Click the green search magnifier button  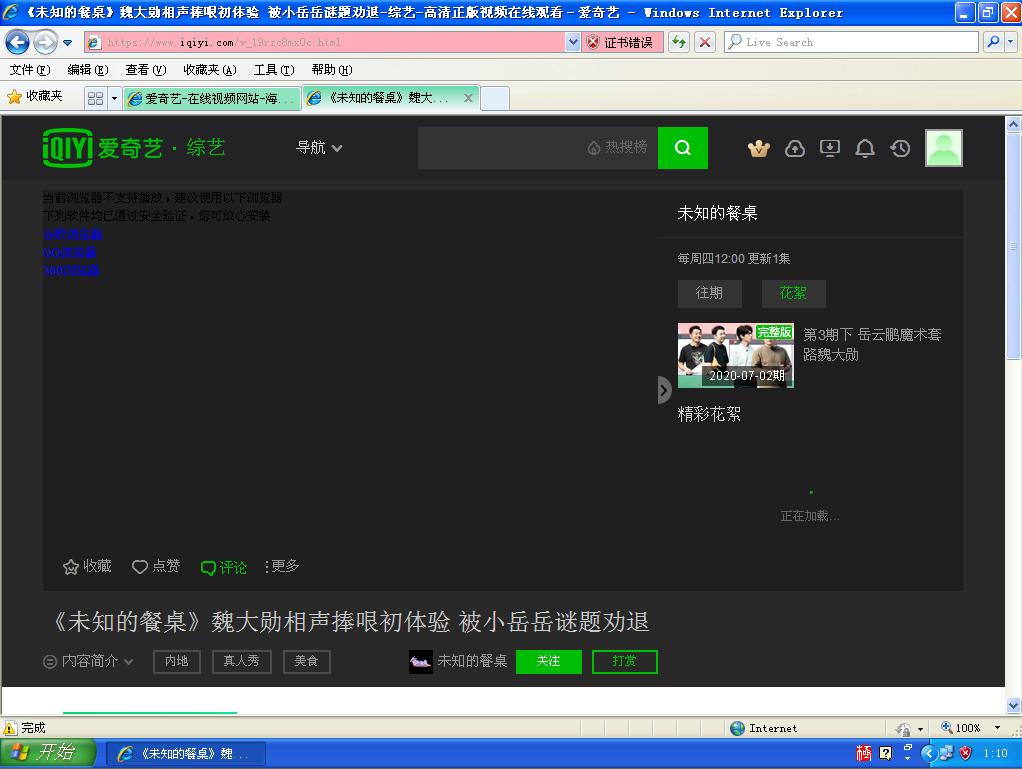[x=683, y=147]
